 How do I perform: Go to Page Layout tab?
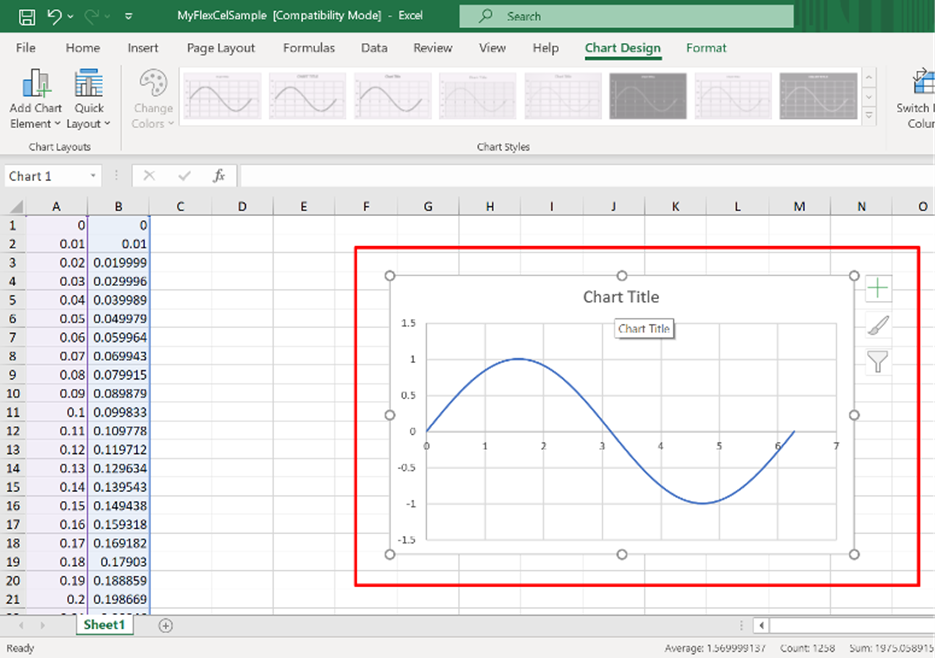pyautogui.click(x=221, y=48)
